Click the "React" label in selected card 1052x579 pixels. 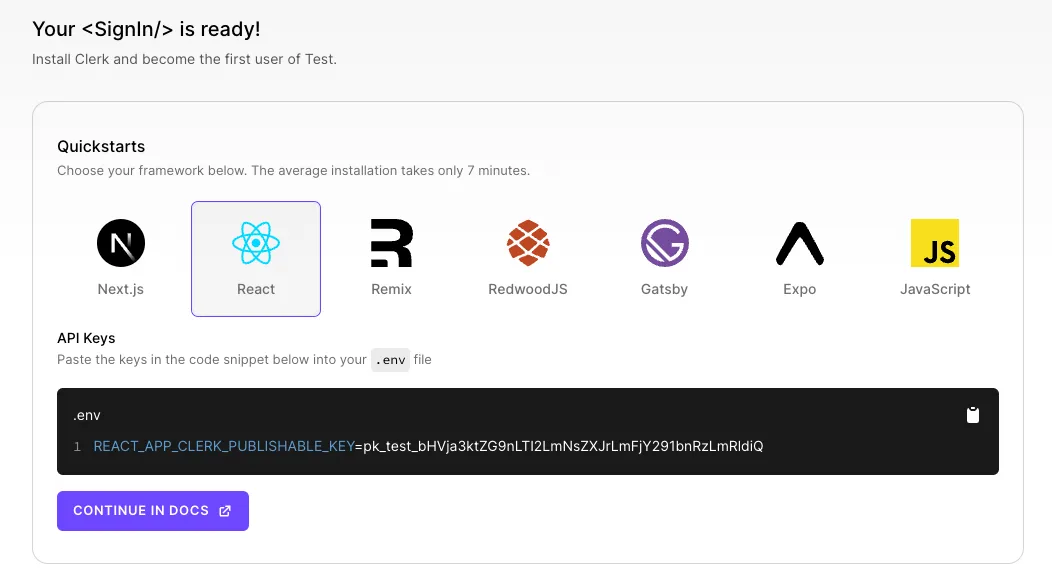(256, 289)
